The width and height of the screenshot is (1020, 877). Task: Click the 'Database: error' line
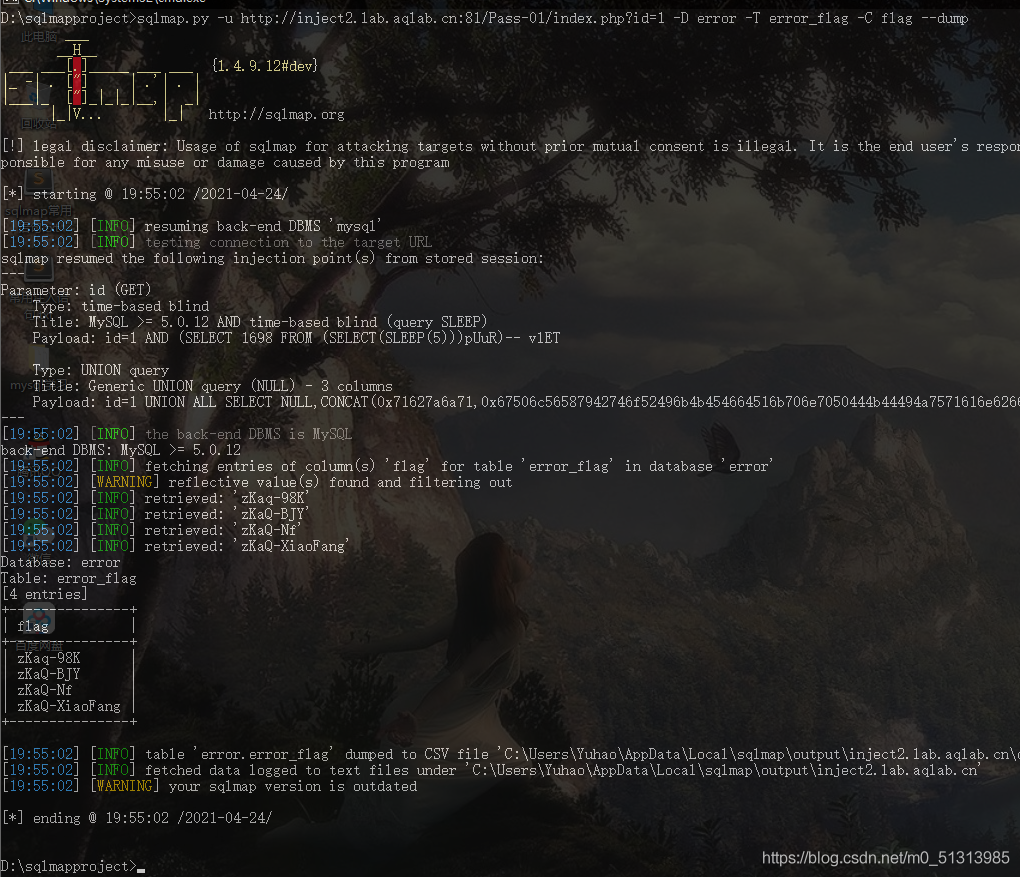pyautogui.click(x=60, y=562)
